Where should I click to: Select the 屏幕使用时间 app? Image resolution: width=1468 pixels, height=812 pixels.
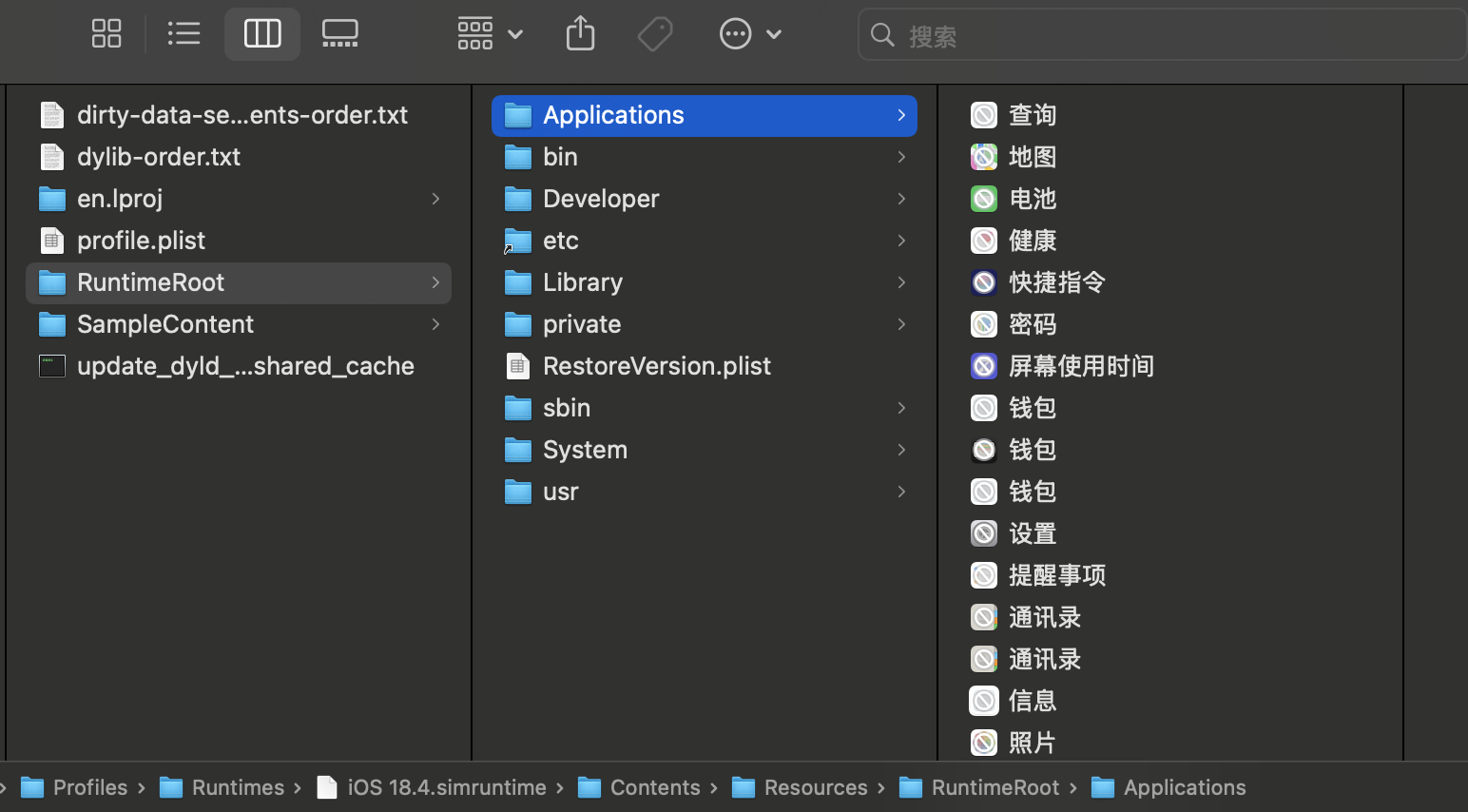[x=1080, y=366]
